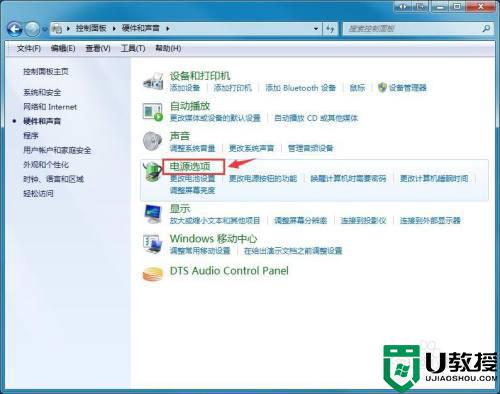Screen dimensions: 500x394
Task: Open the 自动播放 heading
Action: pyautogui.click(x=190, y=106)
